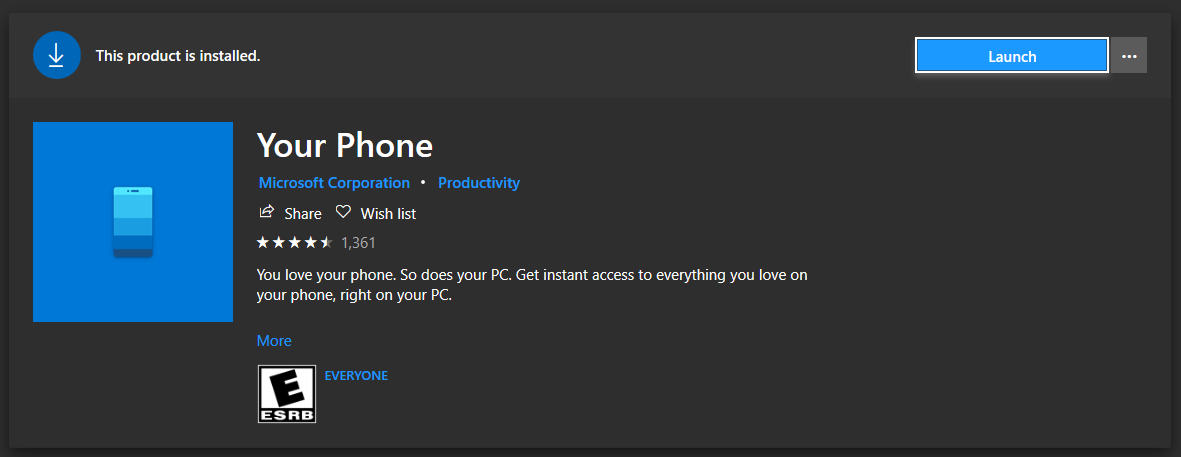Click the ESRB Everyone rating badge
Screen dimensions: 1181x457
(287, 395)
